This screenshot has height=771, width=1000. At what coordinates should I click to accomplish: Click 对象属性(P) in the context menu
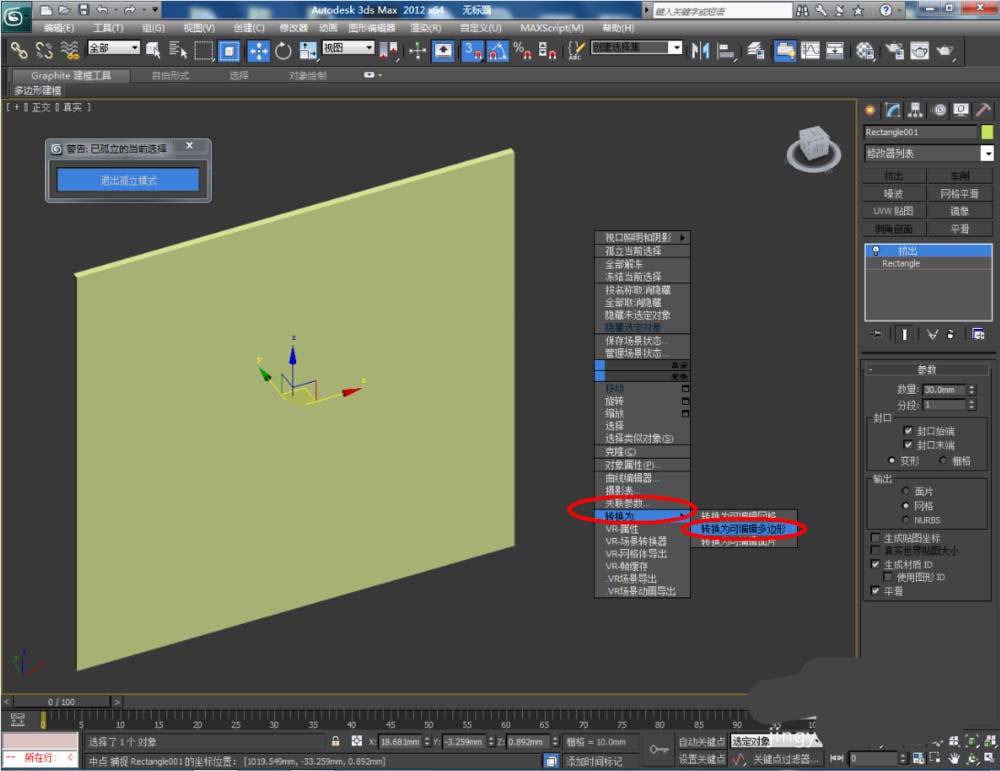tap(642, 465)
